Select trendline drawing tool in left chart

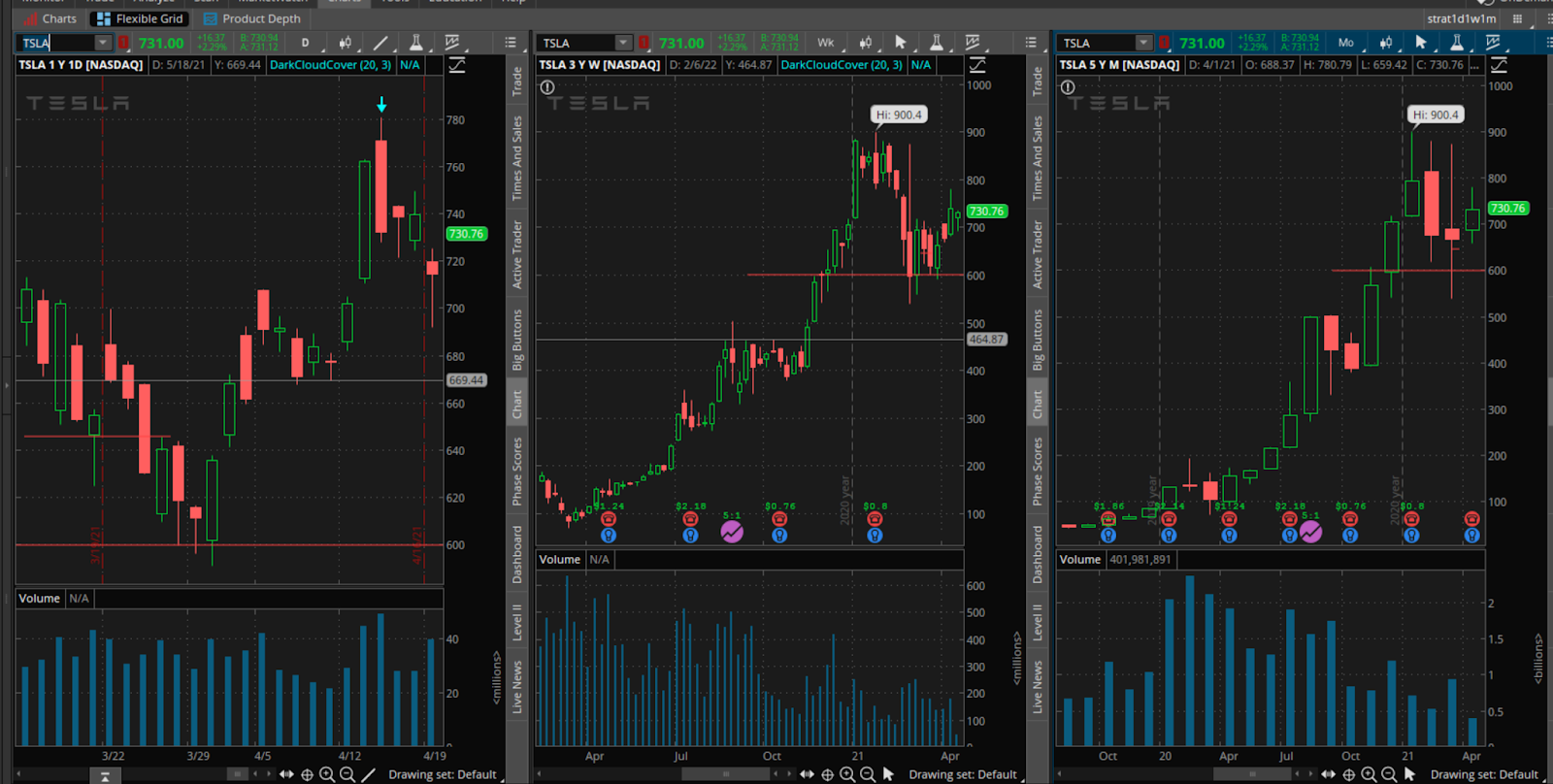(380, 43)
